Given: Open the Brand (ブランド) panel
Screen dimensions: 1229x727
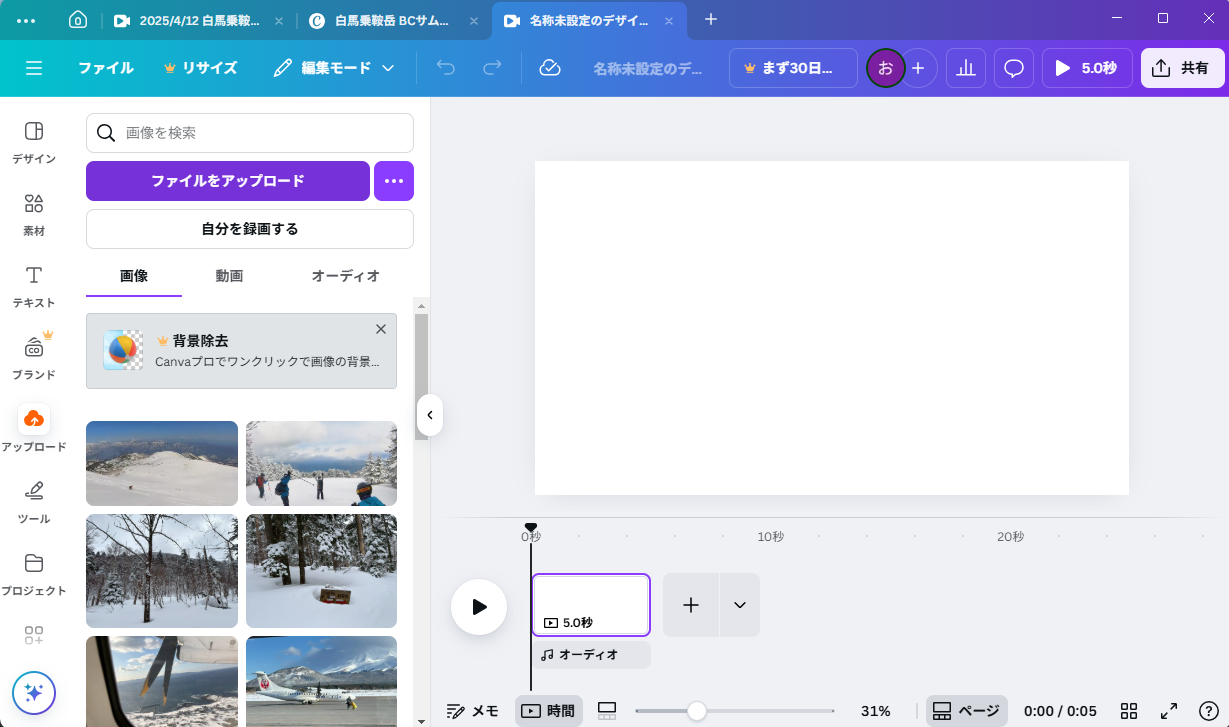Looking at the screenshot, I should [x=34, y=356].
